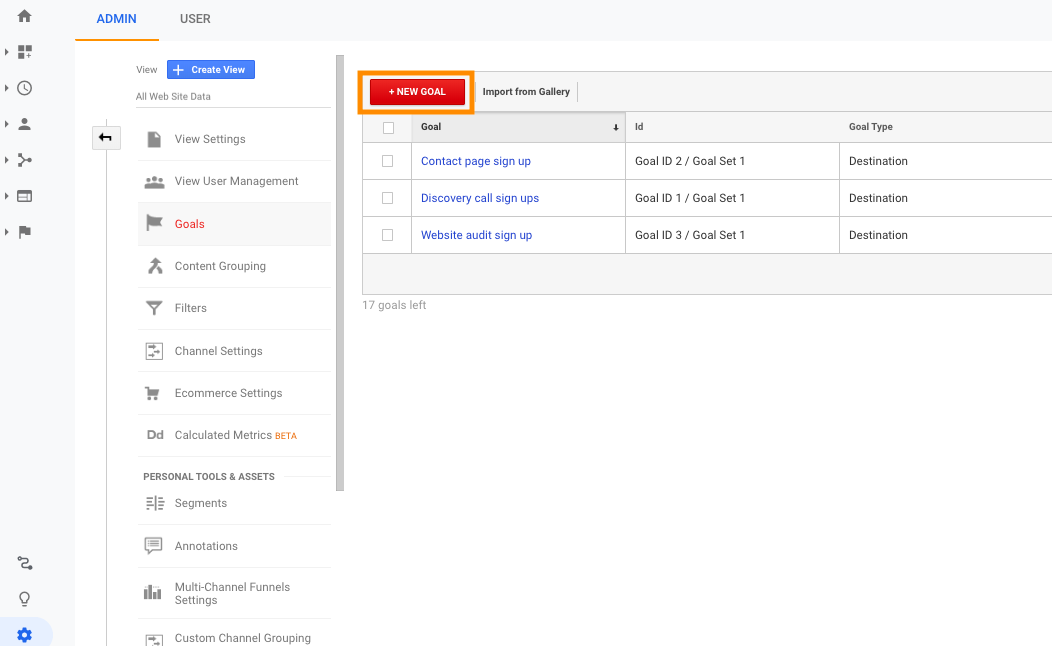Open the Customization dashboard icon
This screenshot has height=646, width=1052.
point(25,52)
